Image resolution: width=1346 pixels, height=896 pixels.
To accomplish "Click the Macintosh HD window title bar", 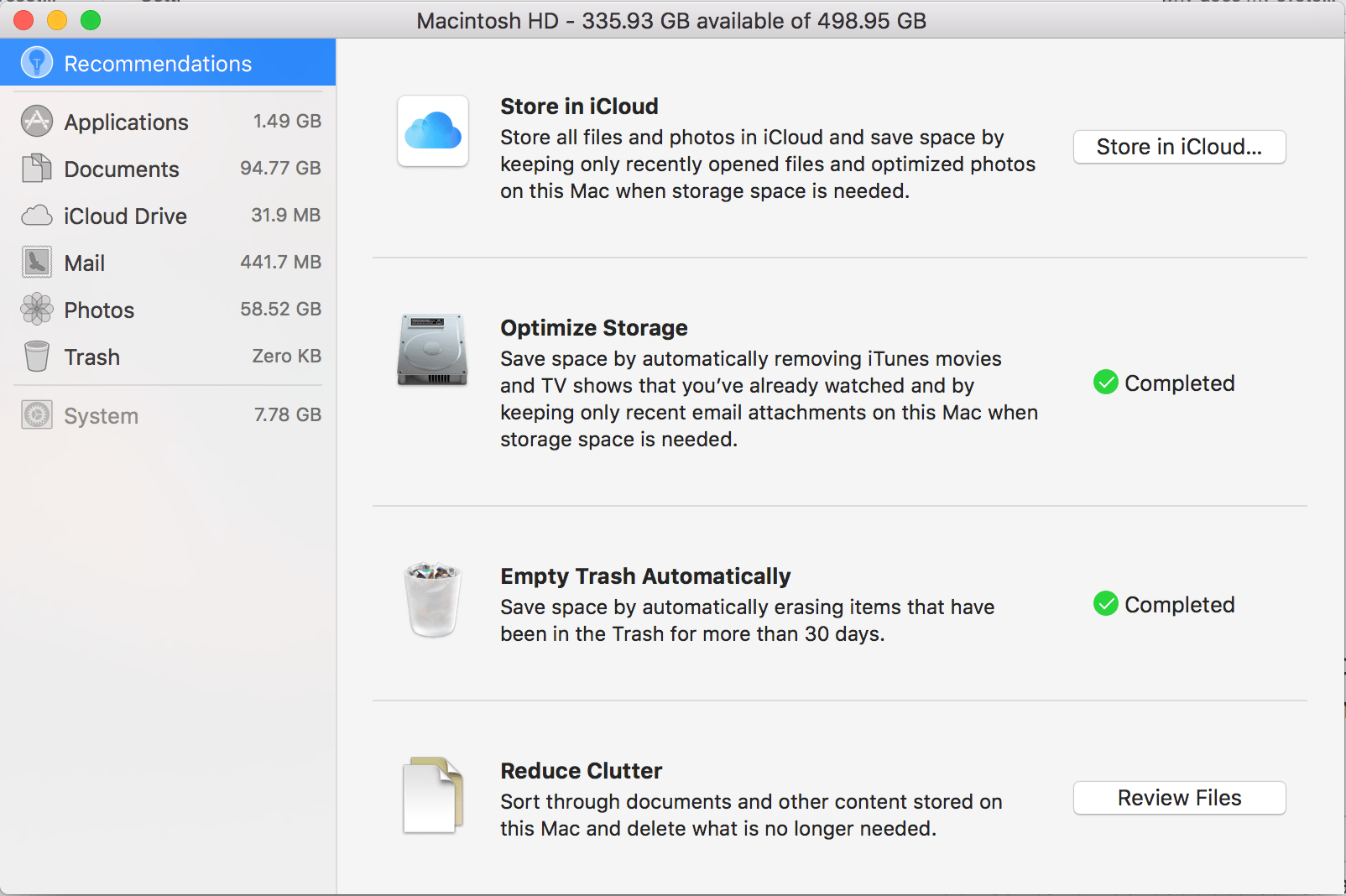I will [671, 20].
